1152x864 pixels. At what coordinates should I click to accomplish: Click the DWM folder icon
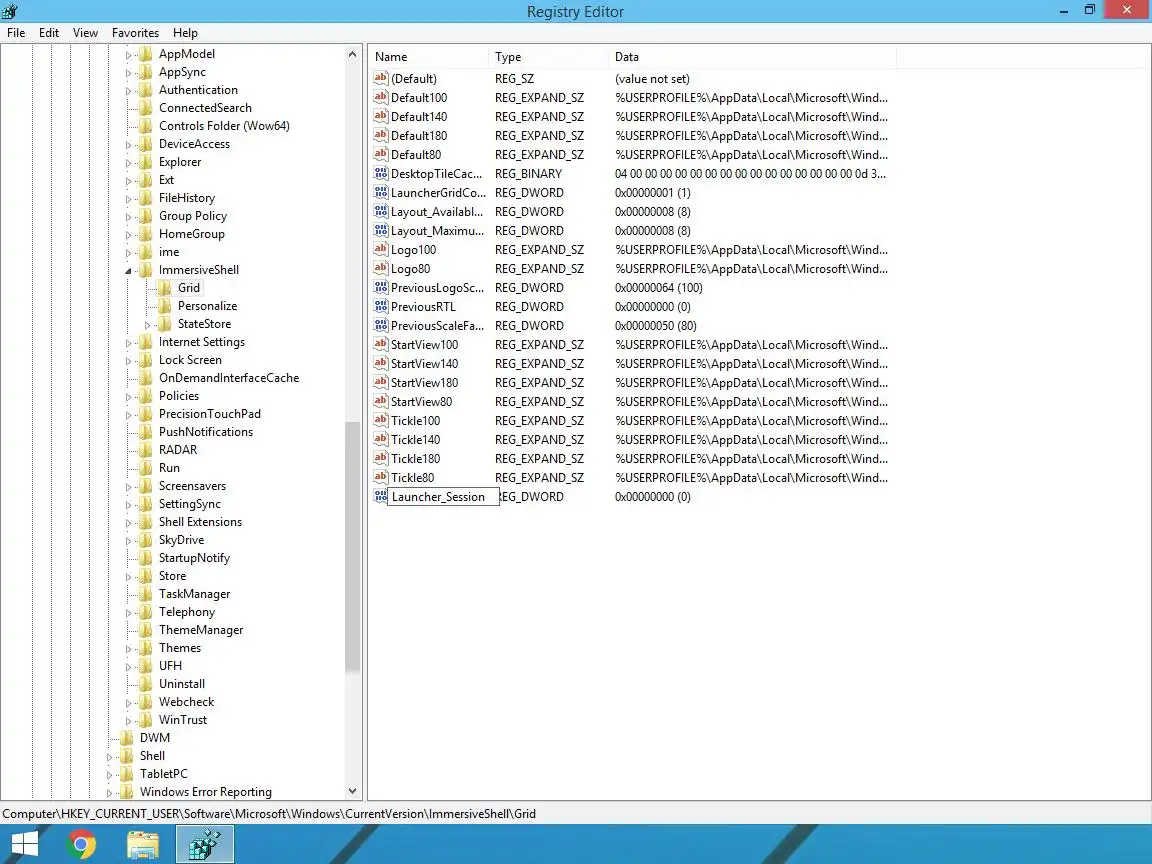coord(127,738)
